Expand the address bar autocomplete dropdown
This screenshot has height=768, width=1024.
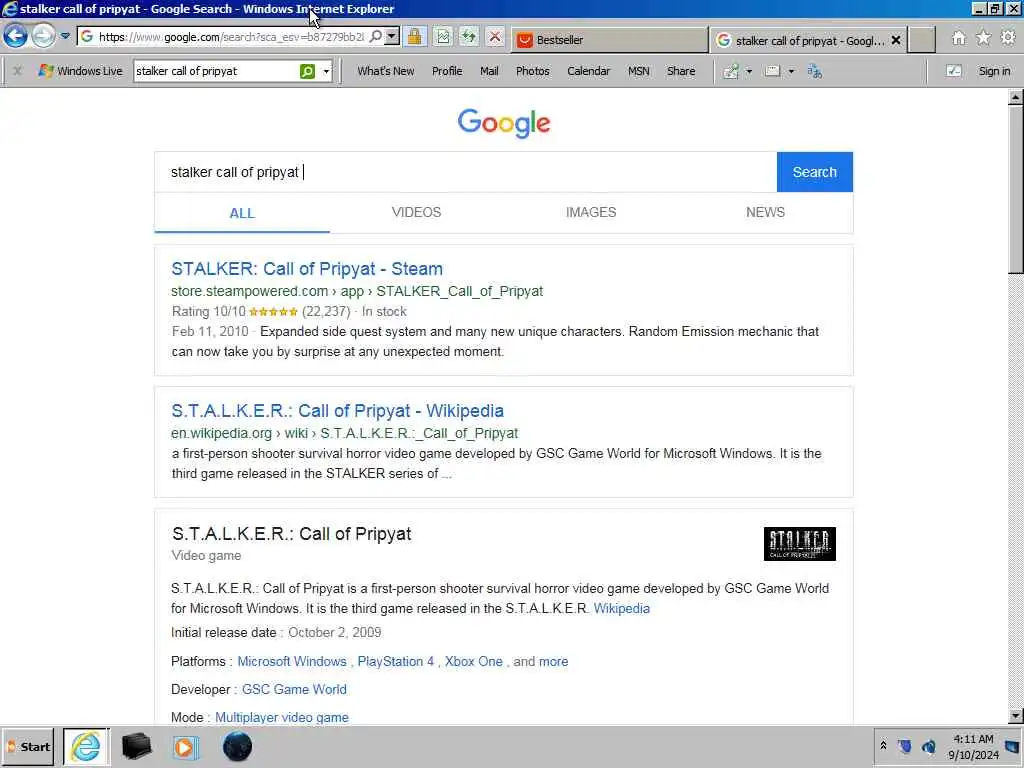(392, 37)
